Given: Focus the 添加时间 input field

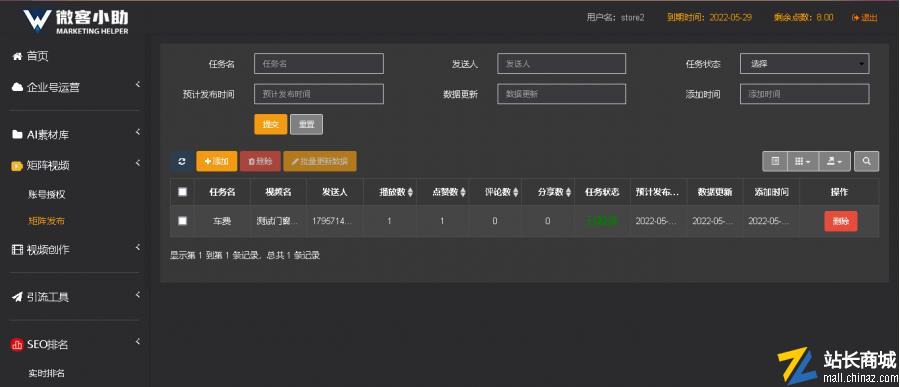Looking at the screenshot, I should 805,94.
